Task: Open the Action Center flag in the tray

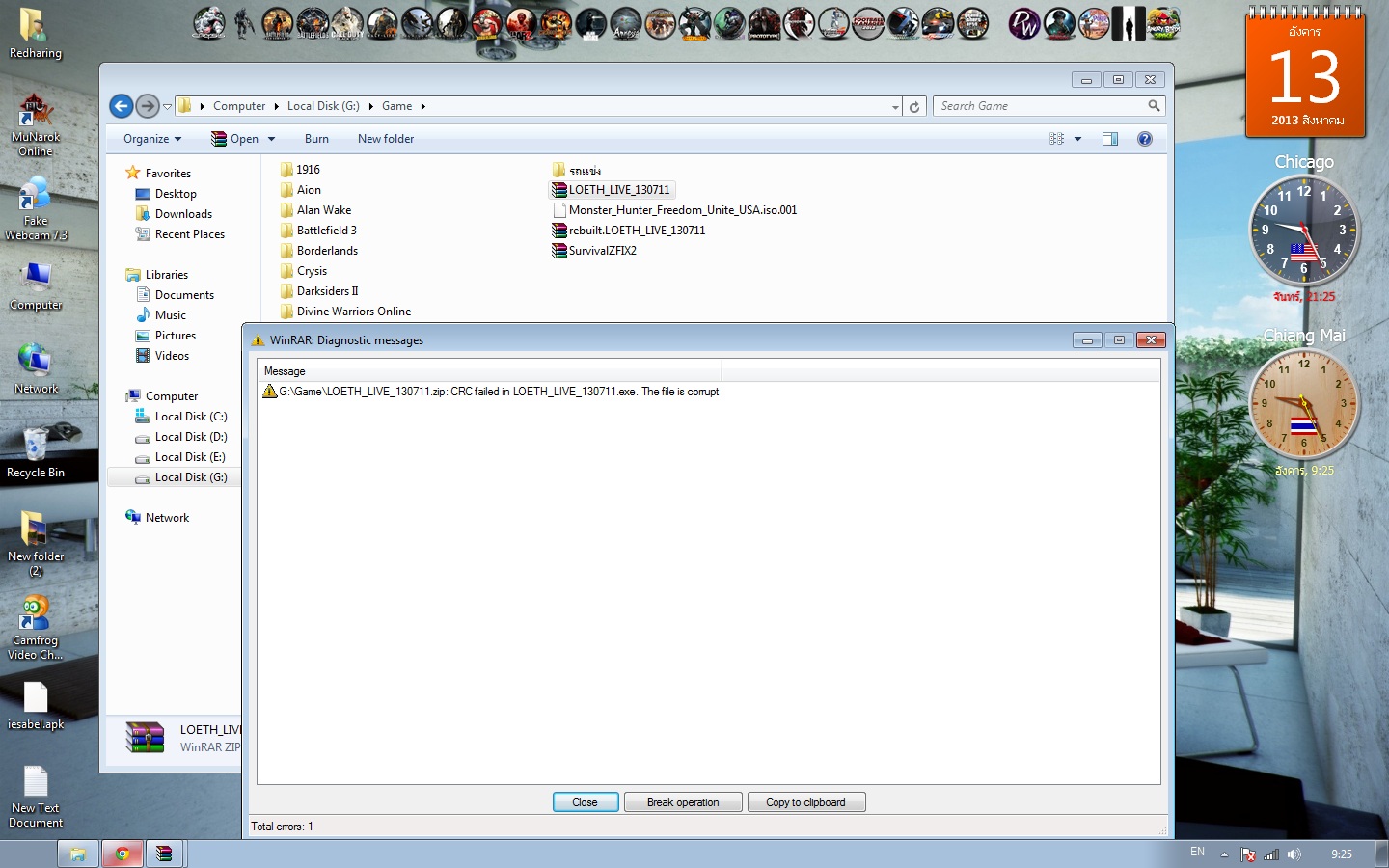Action: (1248, 854)
